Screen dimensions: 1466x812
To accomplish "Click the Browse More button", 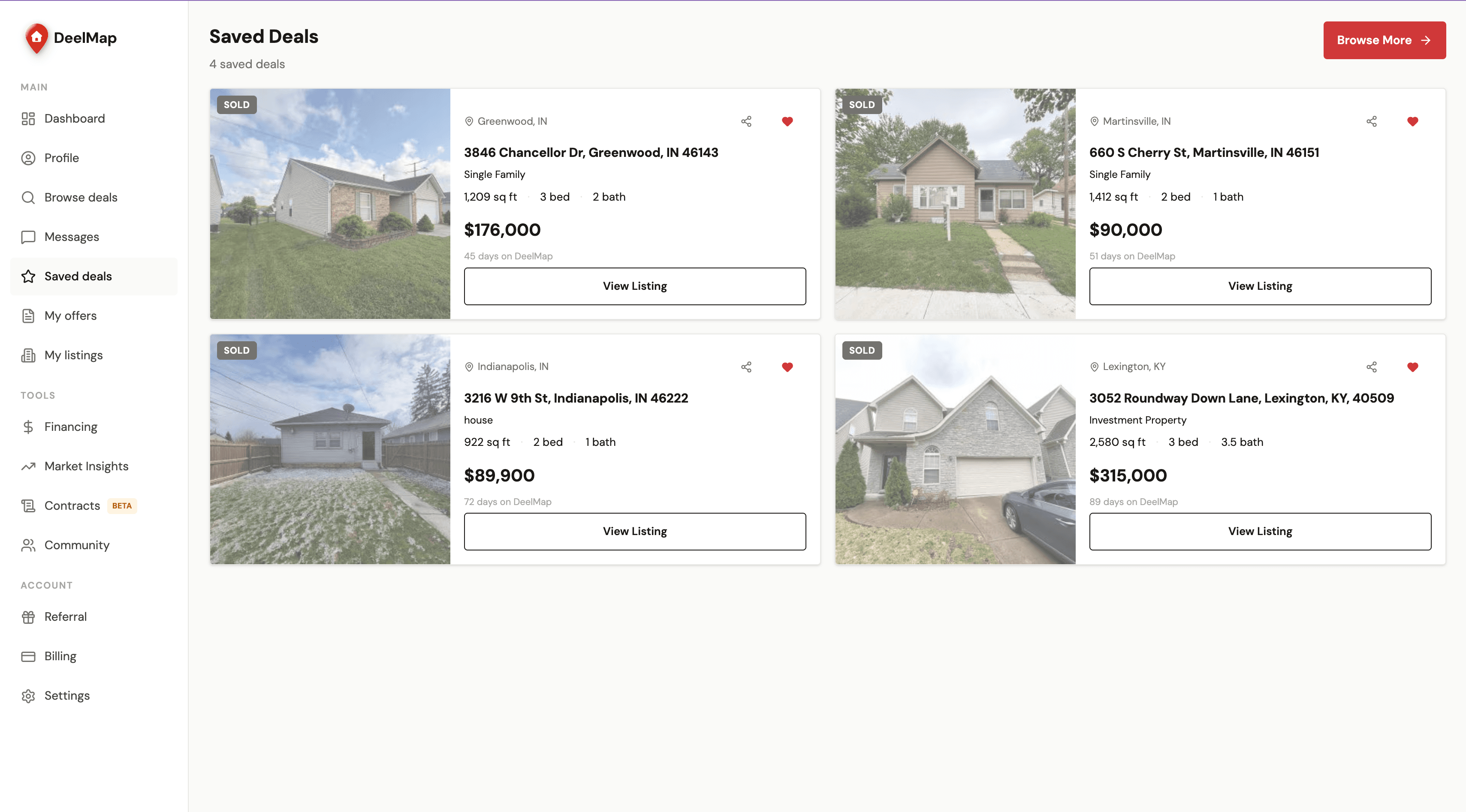I will [1384, 40].
